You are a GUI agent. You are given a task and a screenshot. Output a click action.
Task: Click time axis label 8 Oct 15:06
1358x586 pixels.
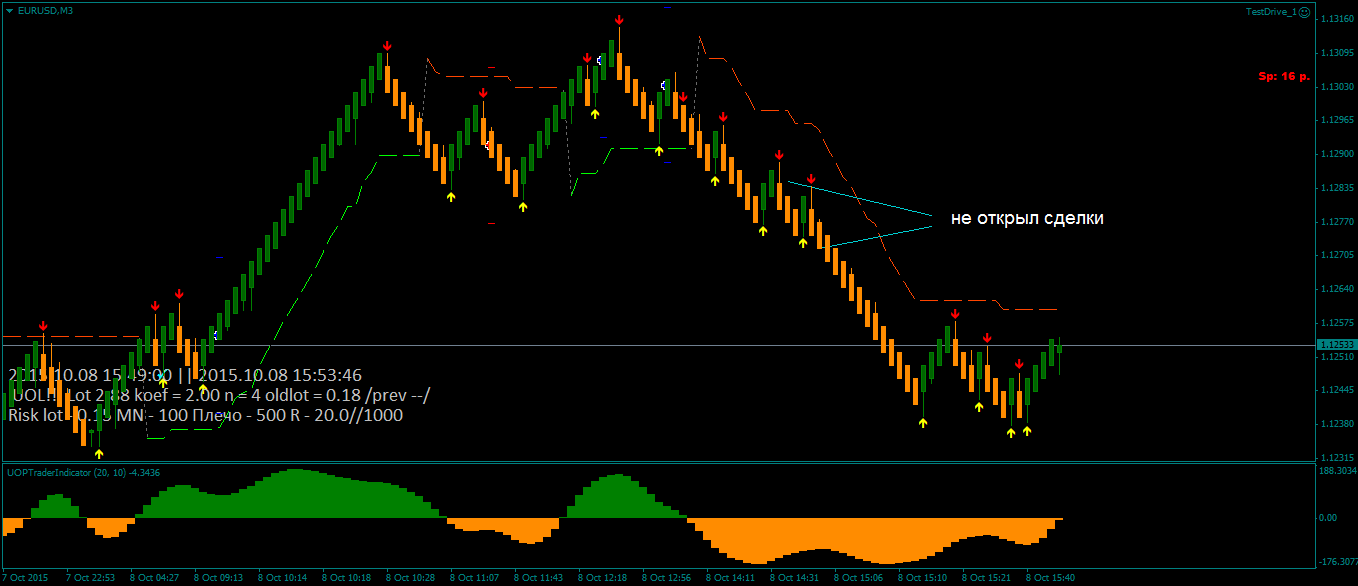[858, 578]
